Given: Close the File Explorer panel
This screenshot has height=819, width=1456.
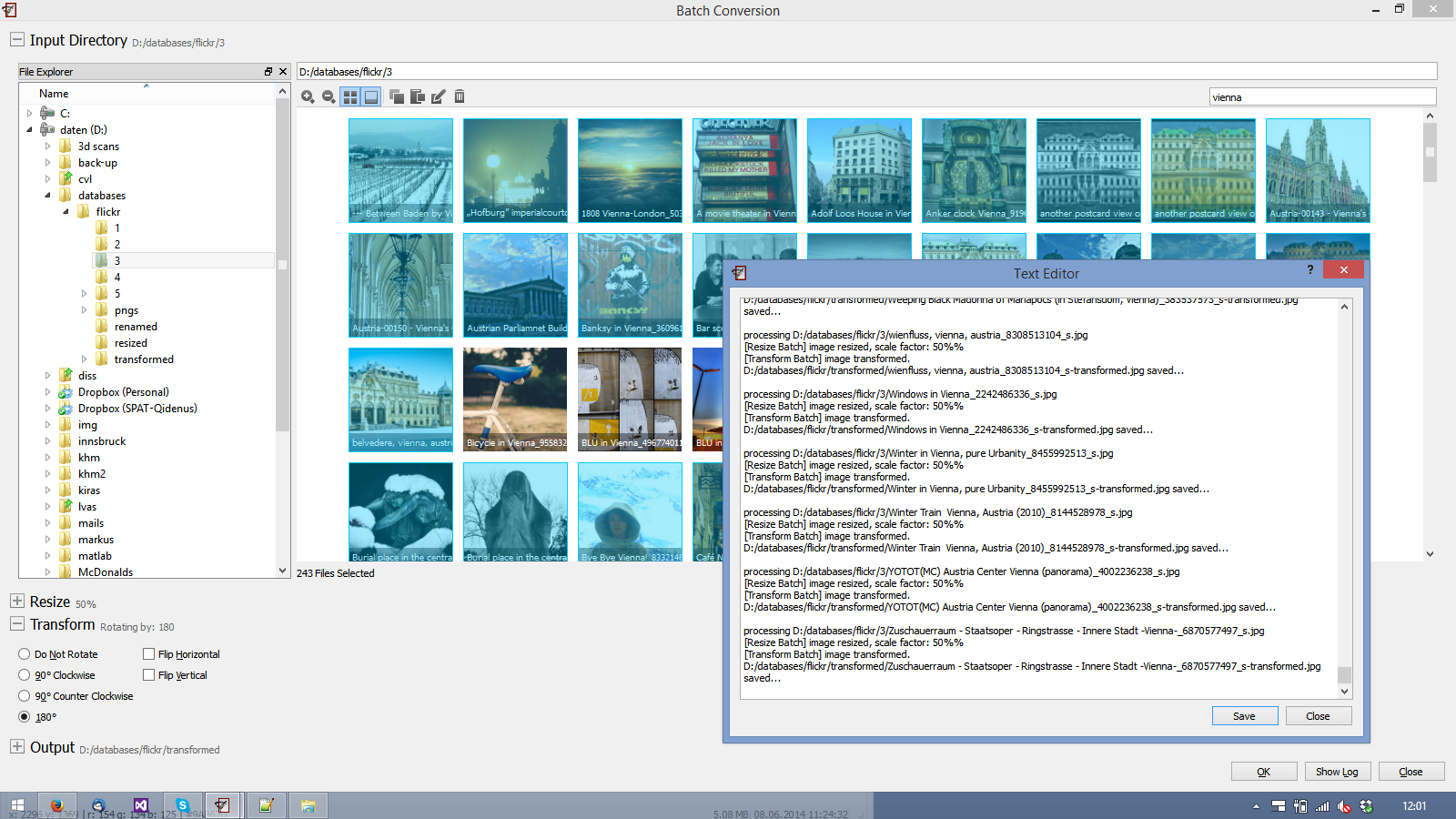Looking at the screenshot, I should click(283, 72).
